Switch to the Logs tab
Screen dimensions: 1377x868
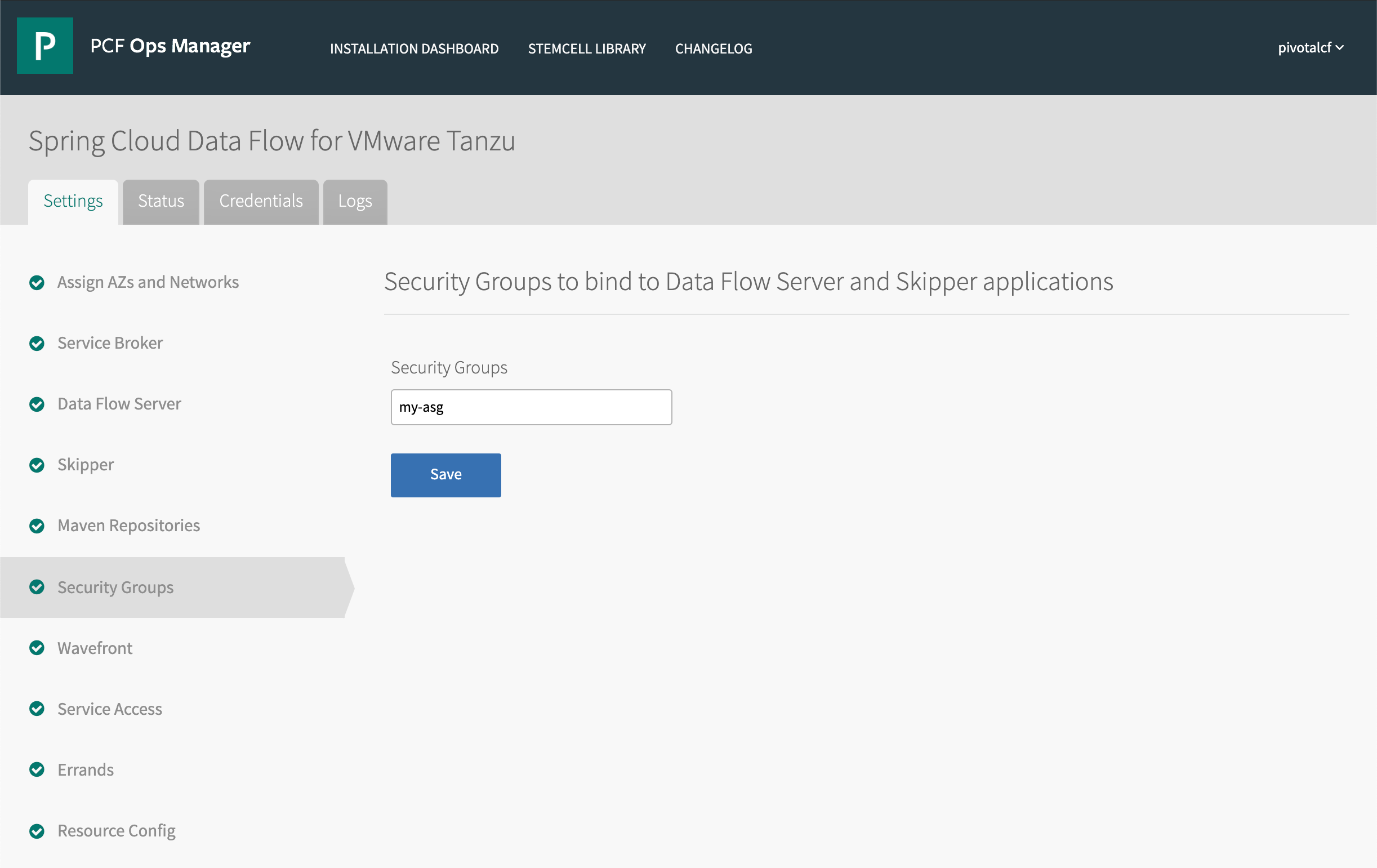(355, 202)
